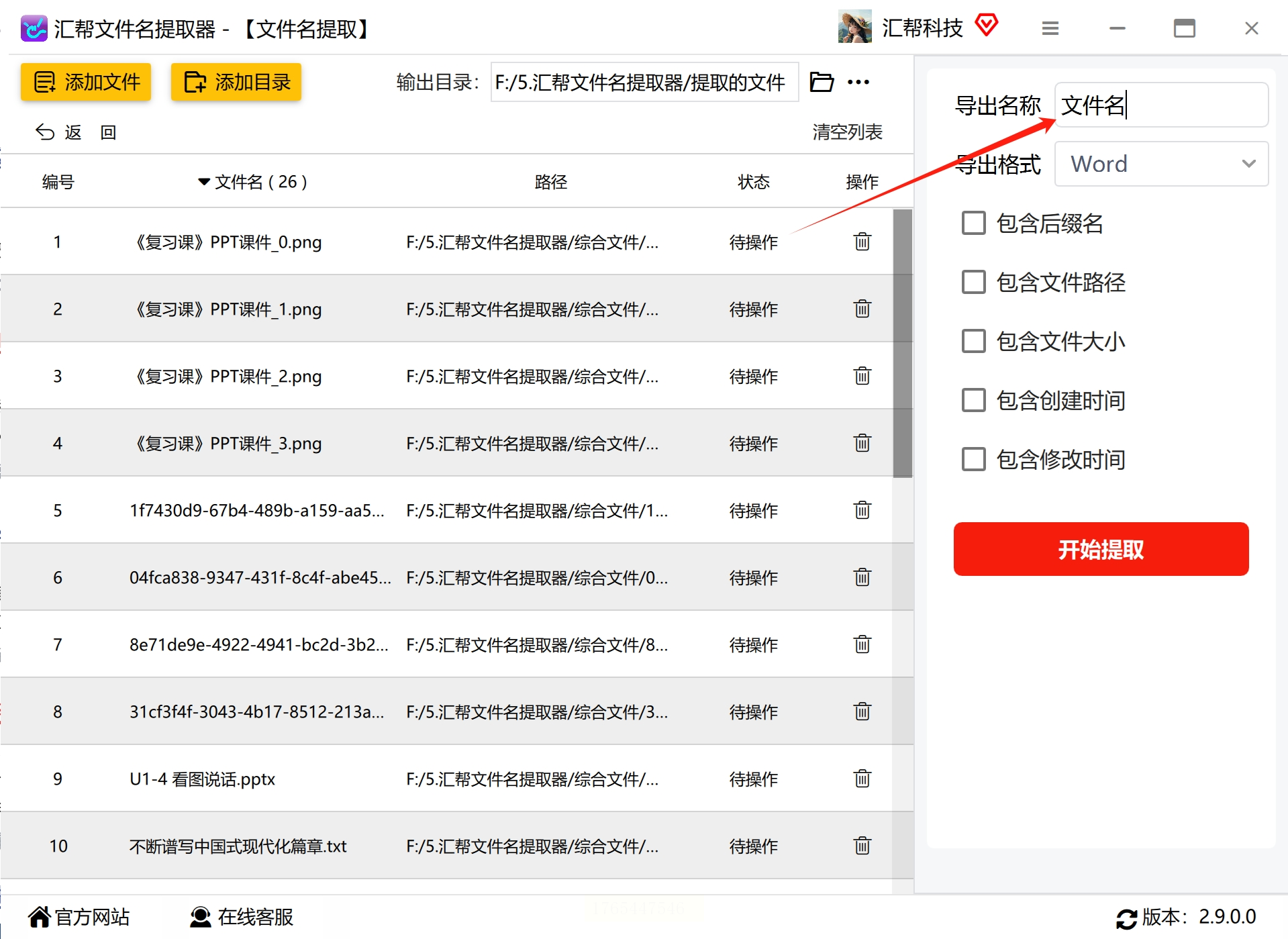Select file name 《复习课》PPT课件_2.png
This screenshot has width=1288, height=939.
tap(226, 376)
